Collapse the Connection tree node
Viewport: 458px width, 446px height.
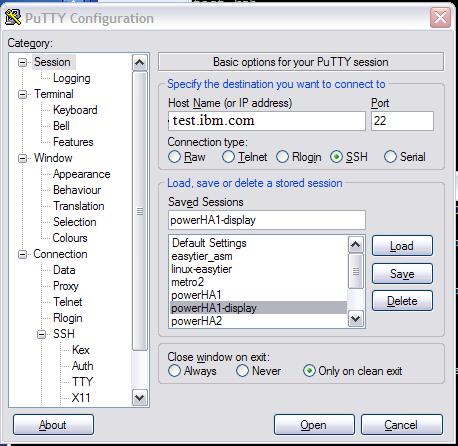click(x=22, y=254)
